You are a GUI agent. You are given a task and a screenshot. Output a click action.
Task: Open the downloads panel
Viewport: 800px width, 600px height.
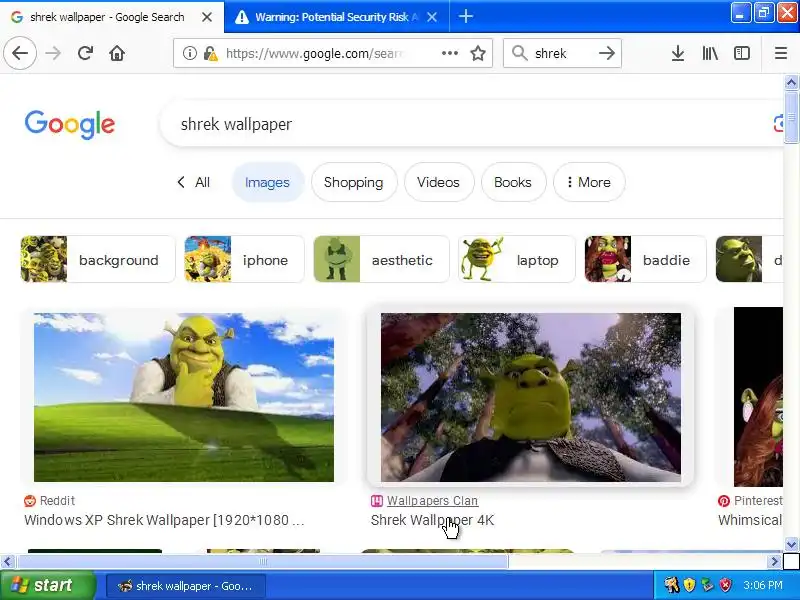678,53
